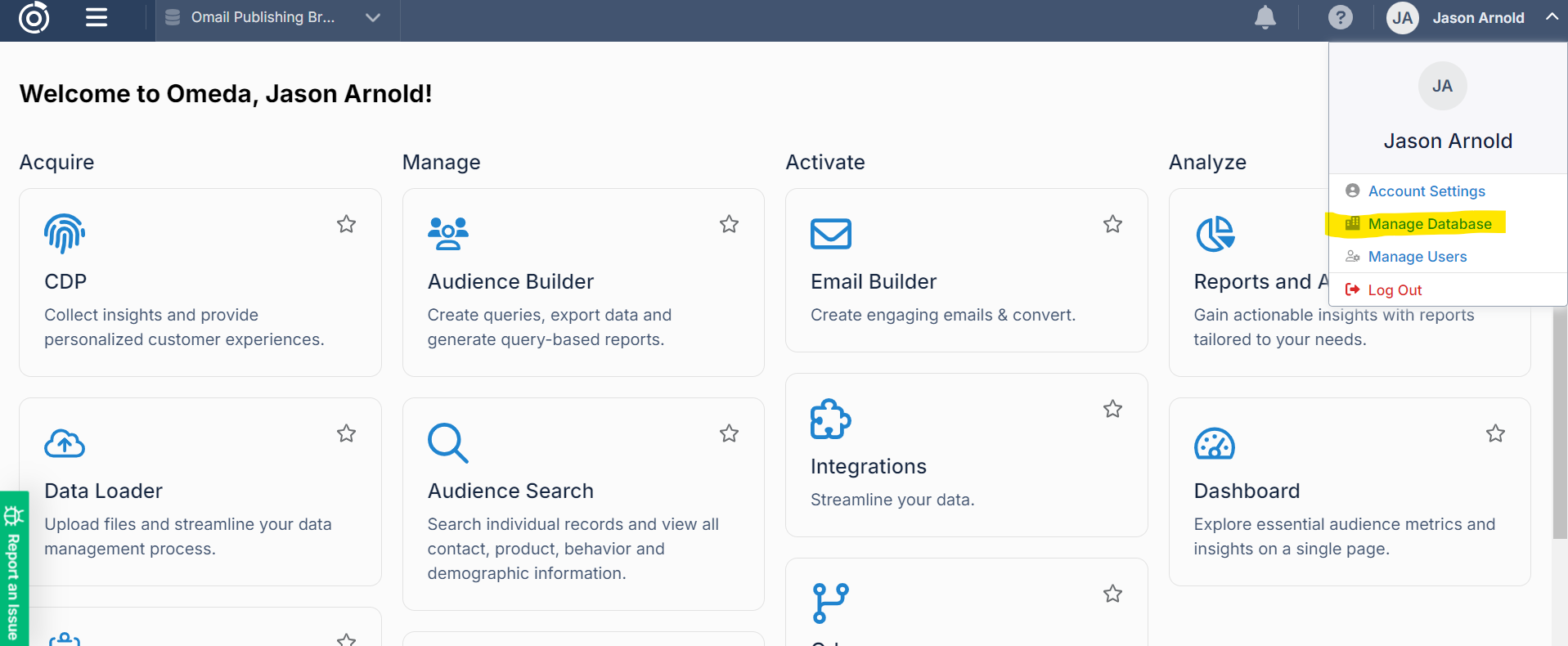Viewport: 1568px width, 646px height.
Task: Toggle favorite star on Dashboard card
Action: coord(1495,433)
